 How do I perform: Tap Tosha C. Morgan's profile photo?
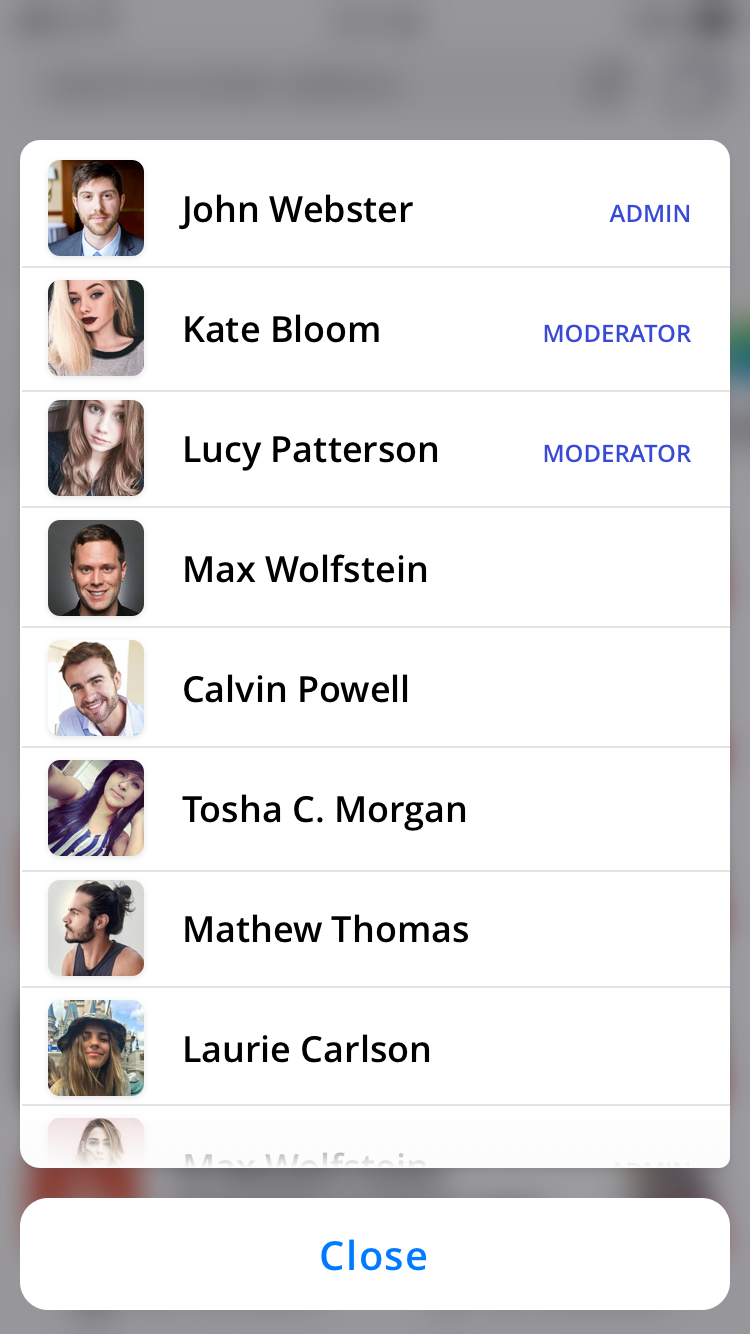pos(96,808)
